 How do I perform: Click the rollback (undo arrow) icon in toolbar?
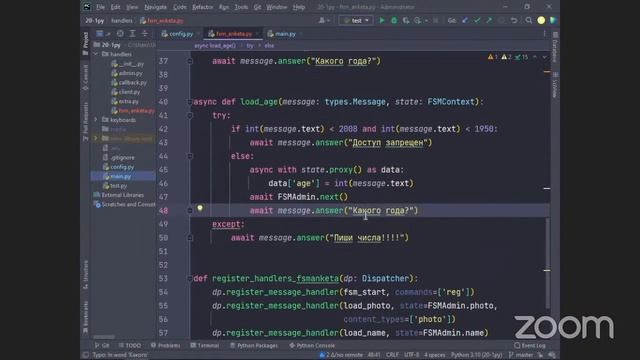[x=514, y=20]
